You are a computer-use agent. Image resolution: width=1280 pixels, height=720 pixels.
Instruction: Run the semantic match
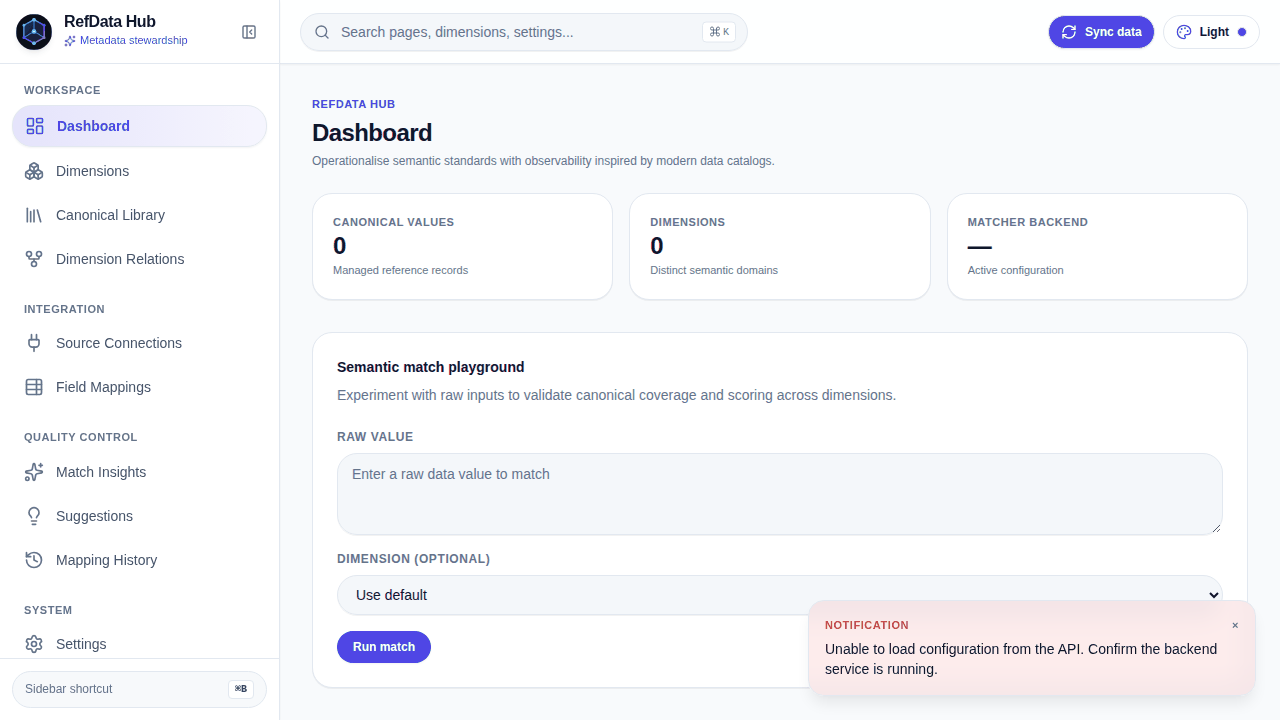(x=384, y=647)
